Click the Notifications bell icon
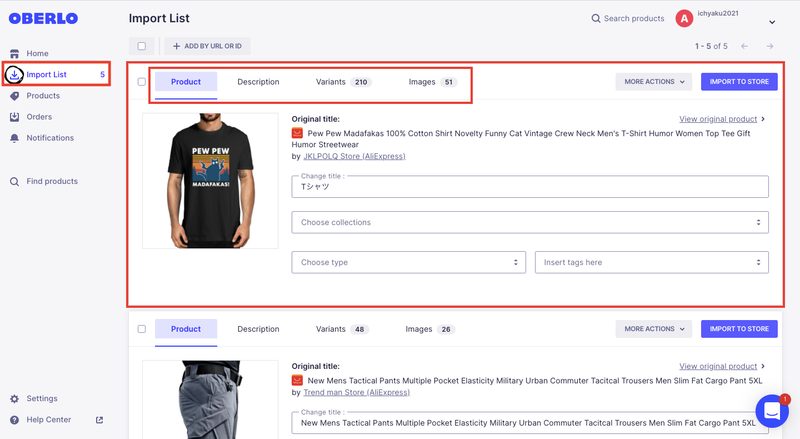800x439 pixels. coord(14,138)
